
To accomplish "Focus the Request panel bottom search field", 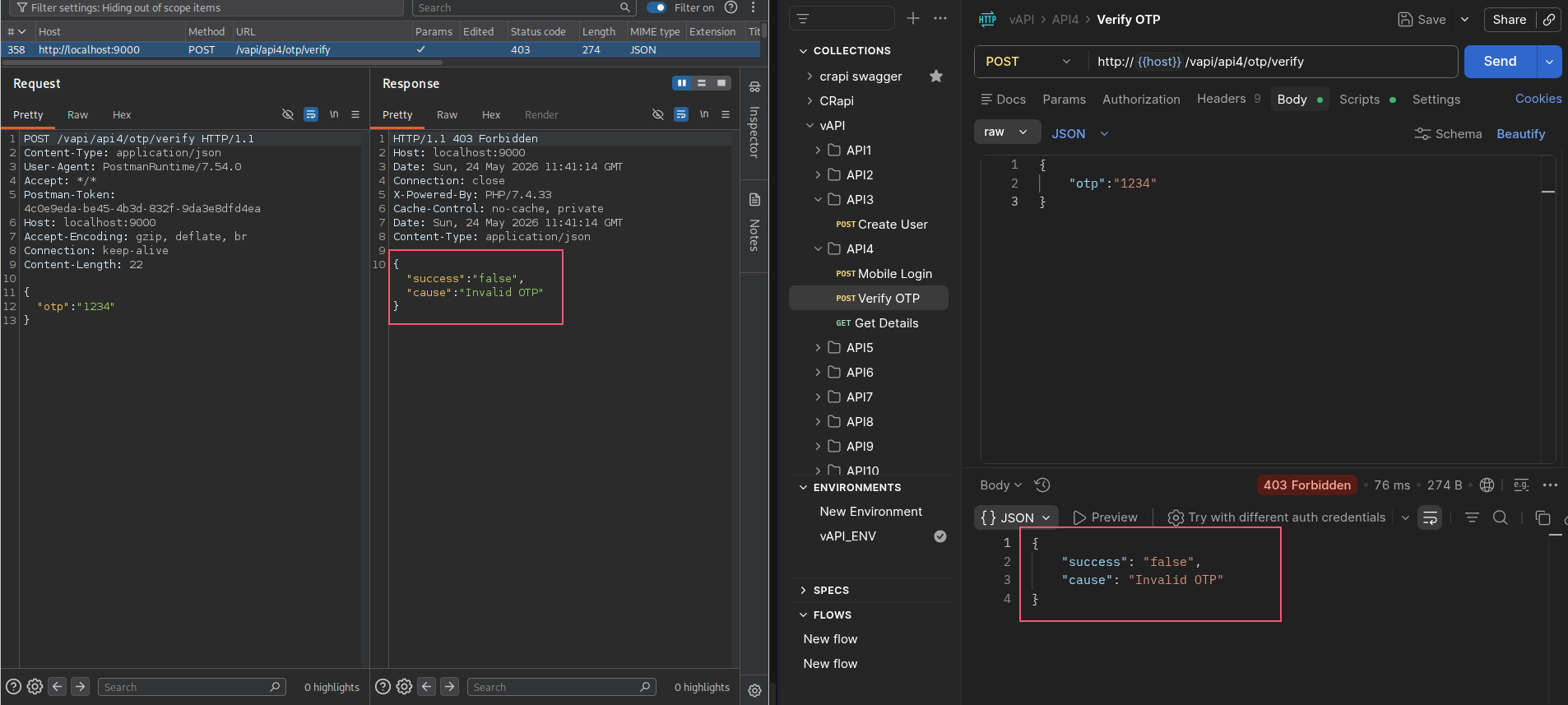I will pos(192,687).
